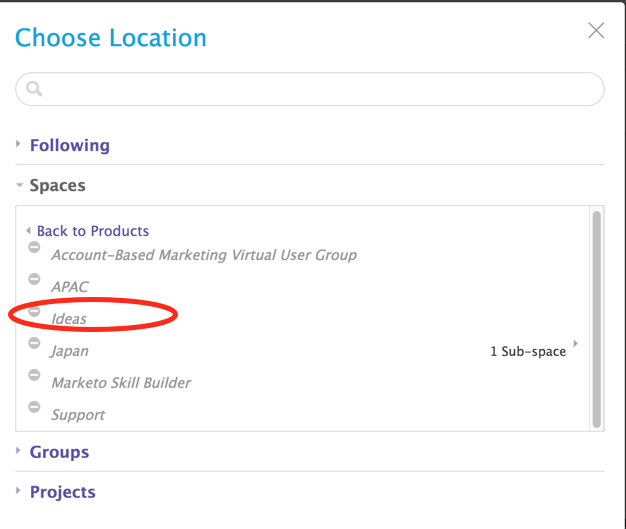Click the restricted icon beside Ideas

click(x=34, y=311)
